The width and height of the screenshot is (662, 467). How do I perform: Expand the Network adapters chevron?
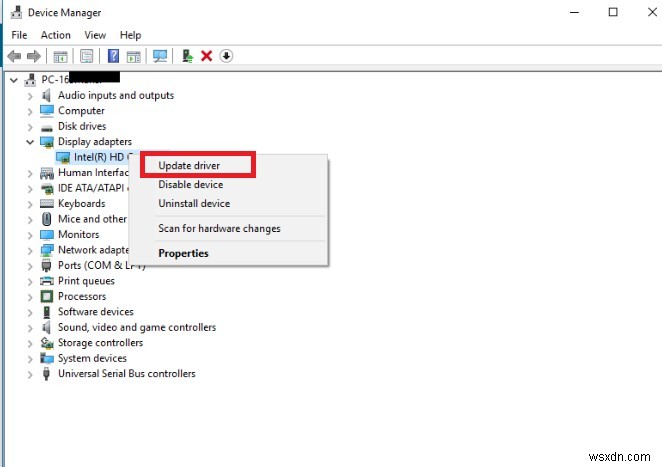[30, 251]
